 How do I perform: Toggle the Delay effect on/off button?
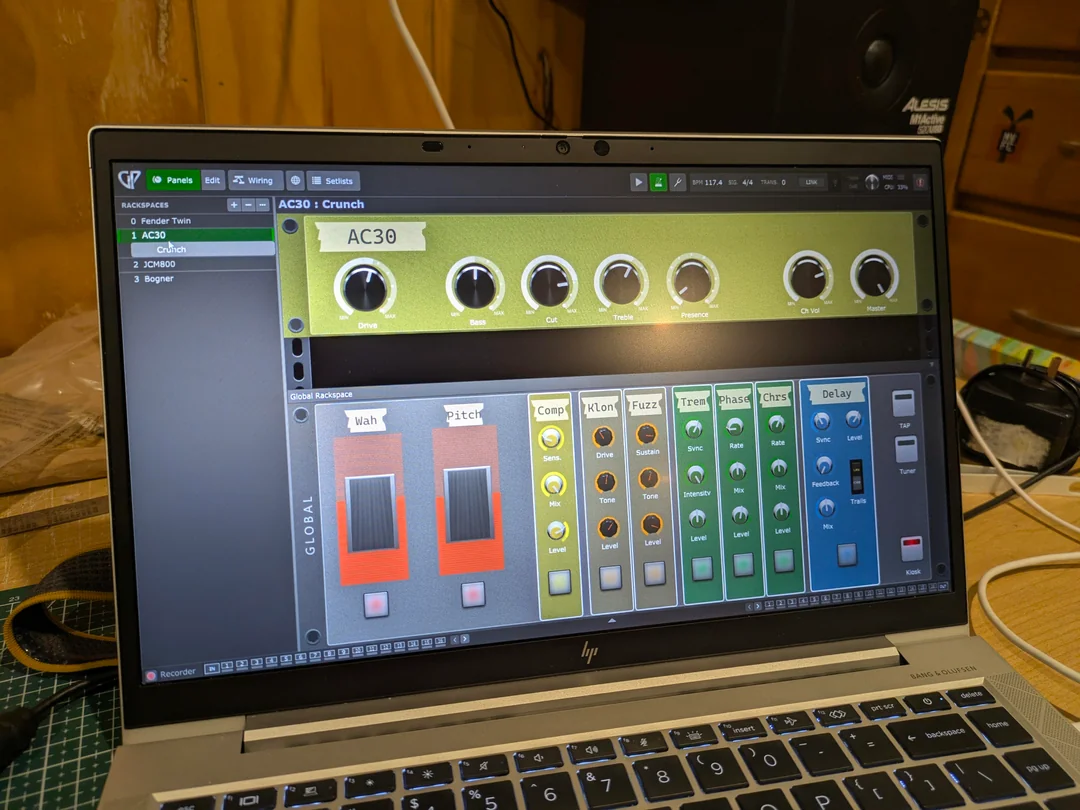847,554
